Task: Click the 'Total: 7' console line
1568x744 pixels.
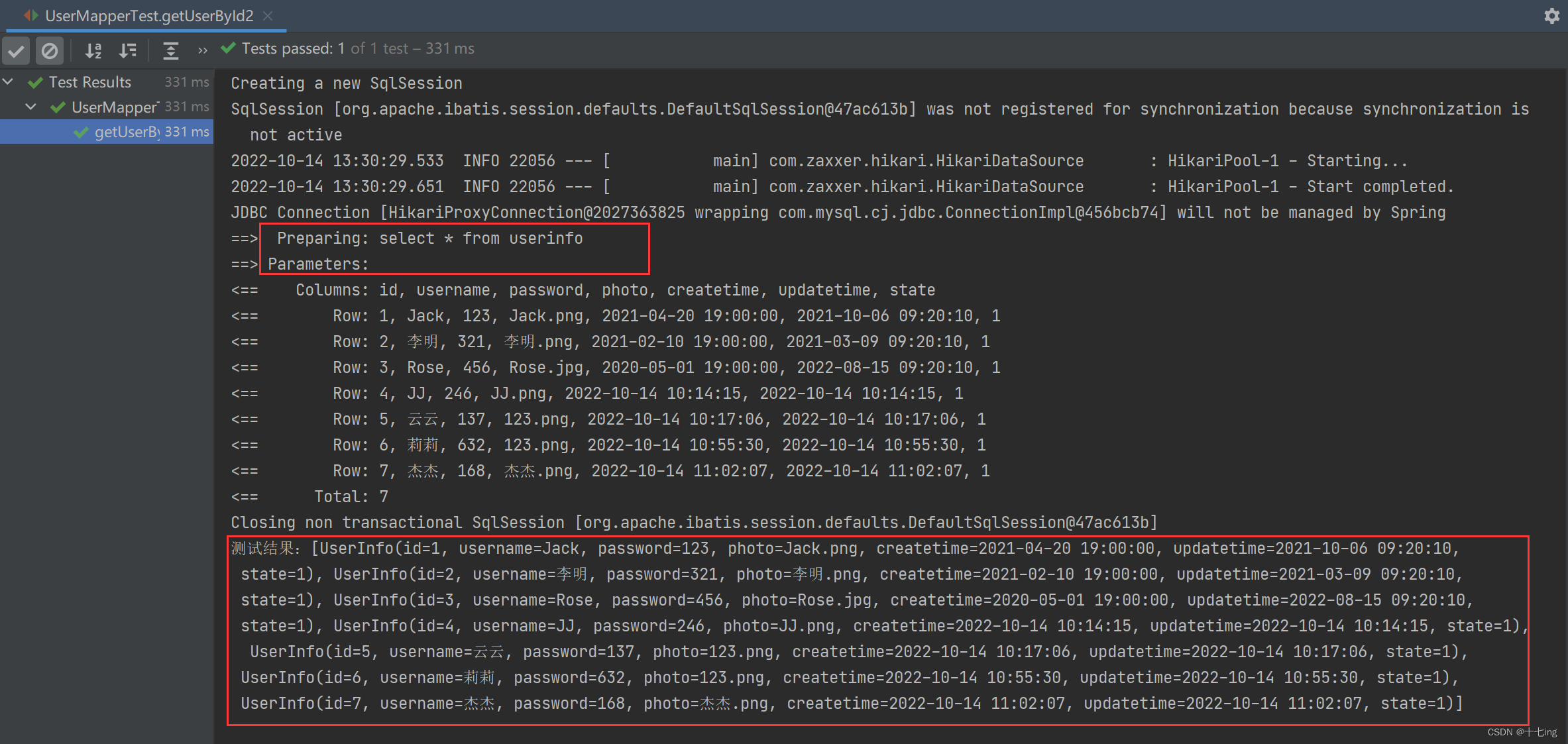Action: (351, 497)
